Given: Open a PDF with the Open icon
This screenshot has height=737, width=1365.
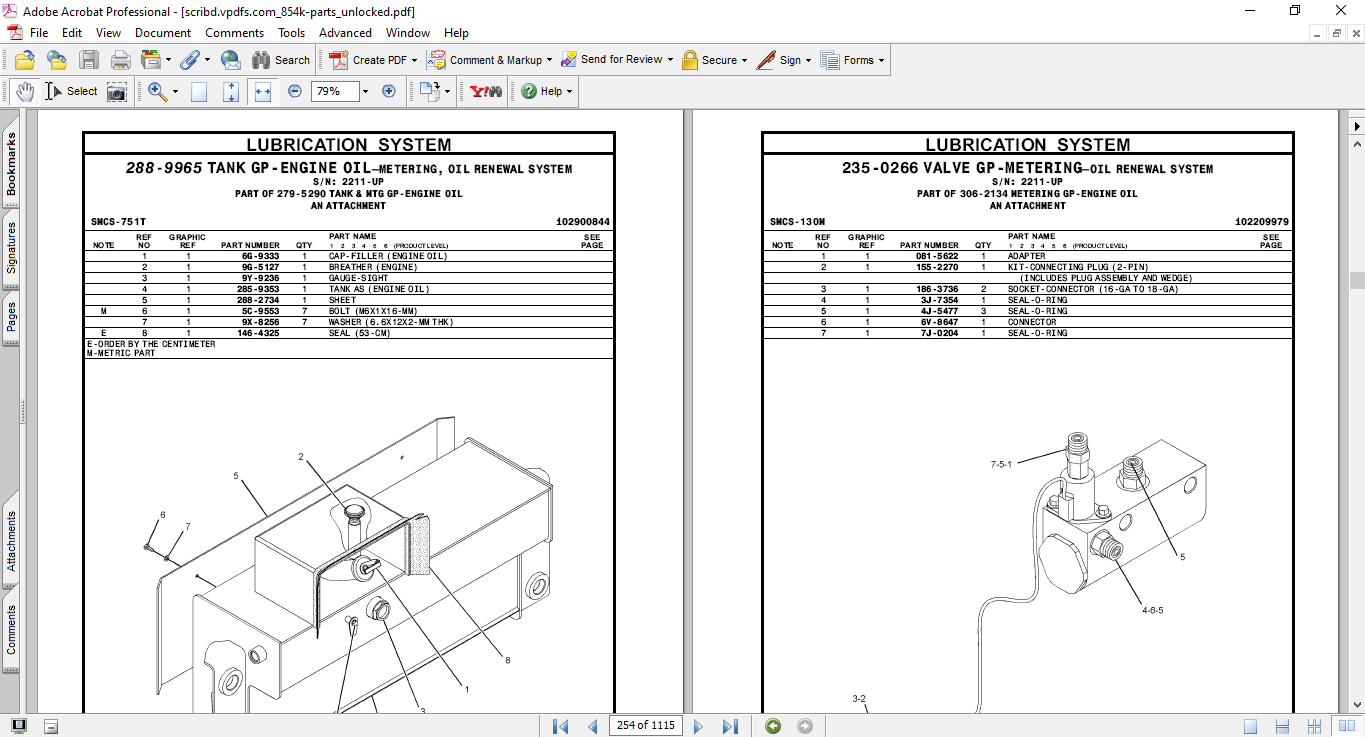Looking at the screenshot, I should coord(25,60).
